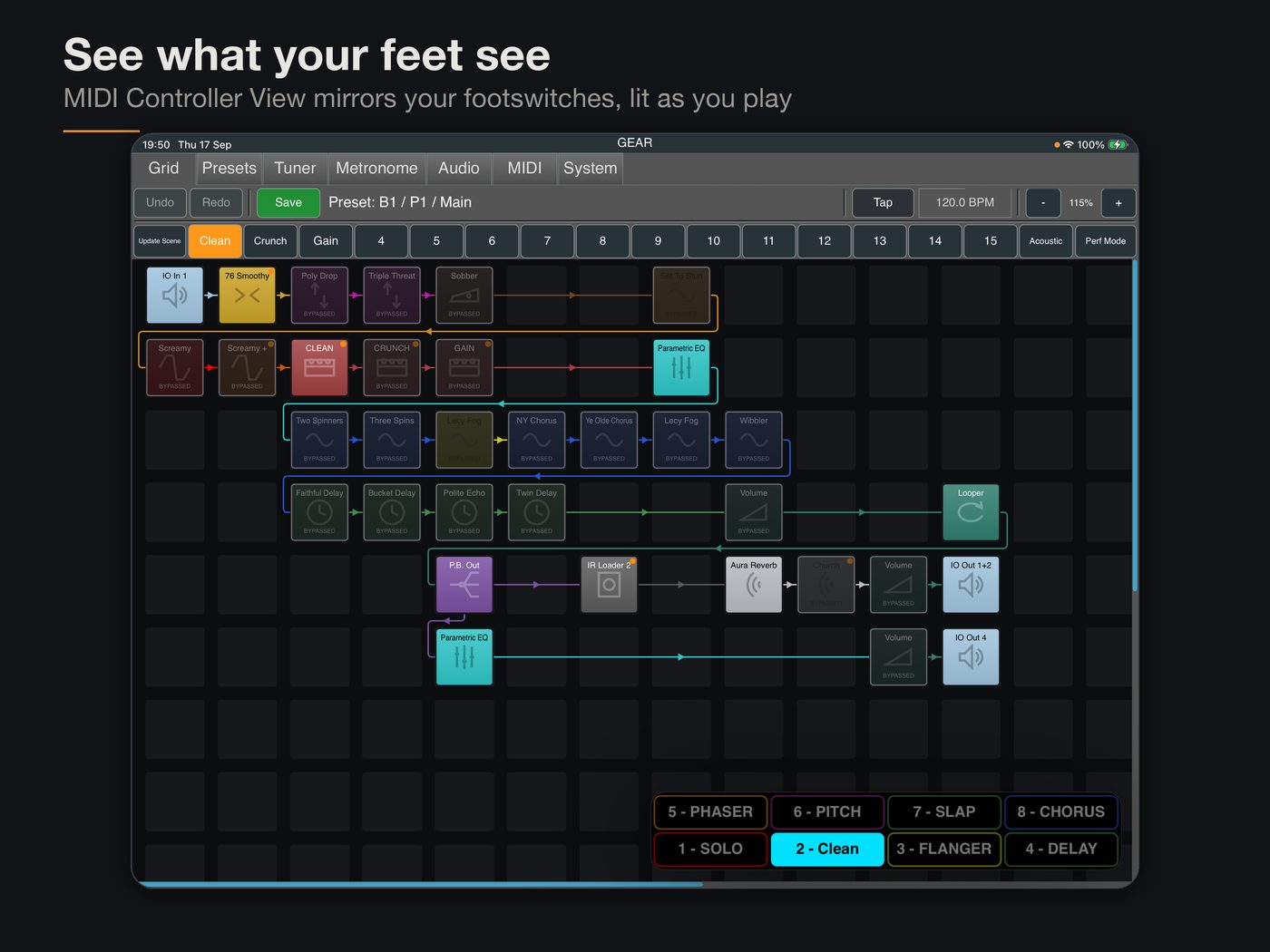Click the Sobber wah block
Image resolution: width=1270 pixels, height=952 pixels.
[x=464, y=295]
